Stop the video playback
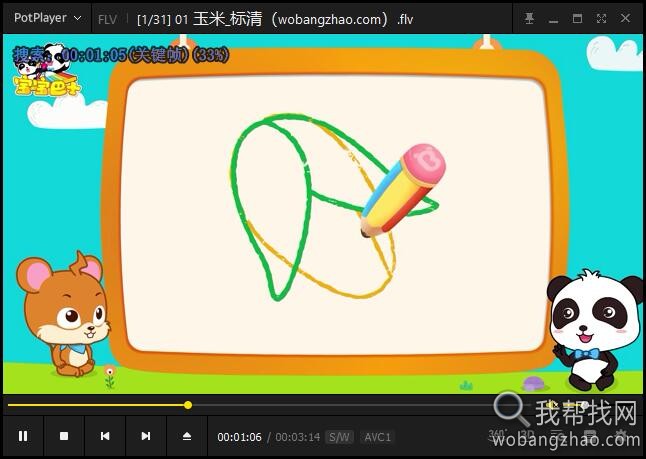Image resolution: width=646 pixels, height=459 pixels. 64,436
